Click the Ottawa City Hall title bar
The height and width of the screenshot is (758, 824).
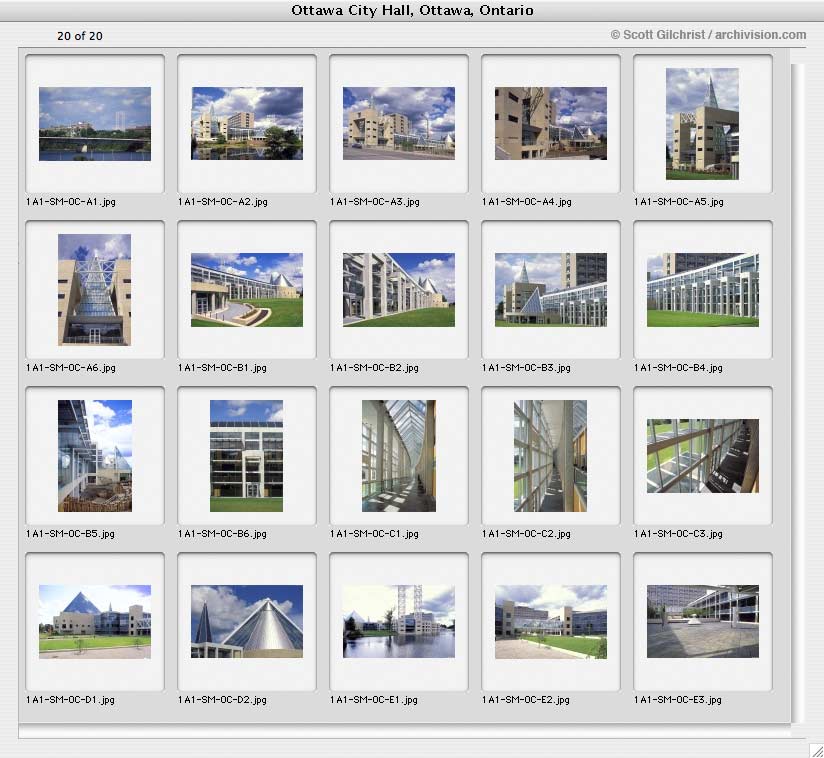[x=412, y=11]
